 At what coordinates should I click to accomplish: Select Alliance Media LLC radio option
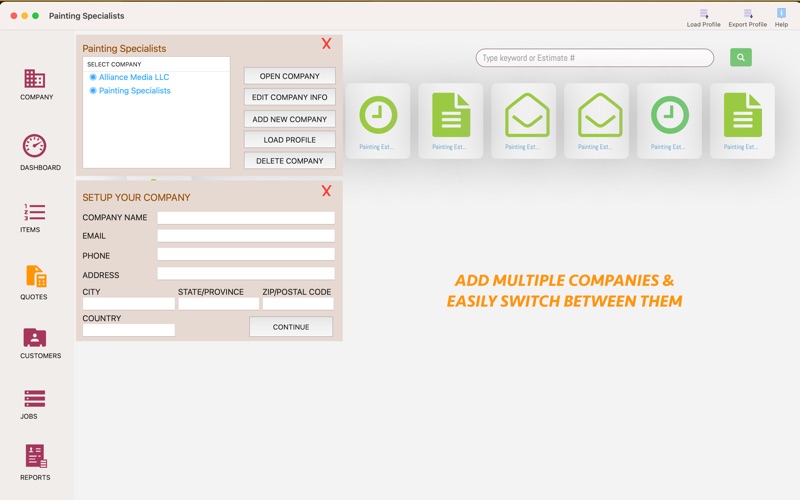coord(93,77)
